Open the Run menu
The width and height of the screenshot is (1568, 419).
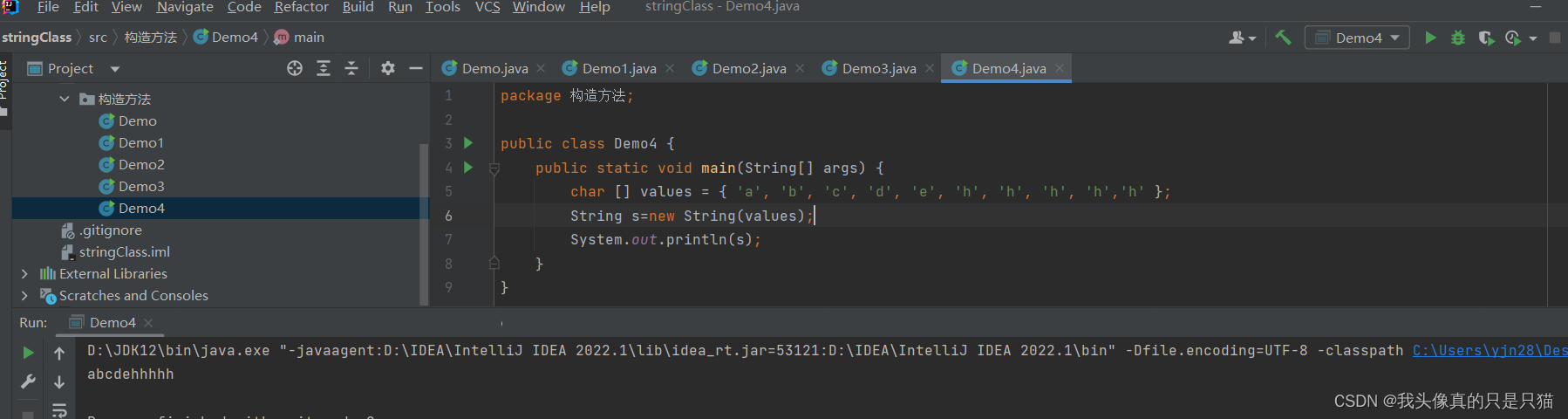[x=400, y=7]
